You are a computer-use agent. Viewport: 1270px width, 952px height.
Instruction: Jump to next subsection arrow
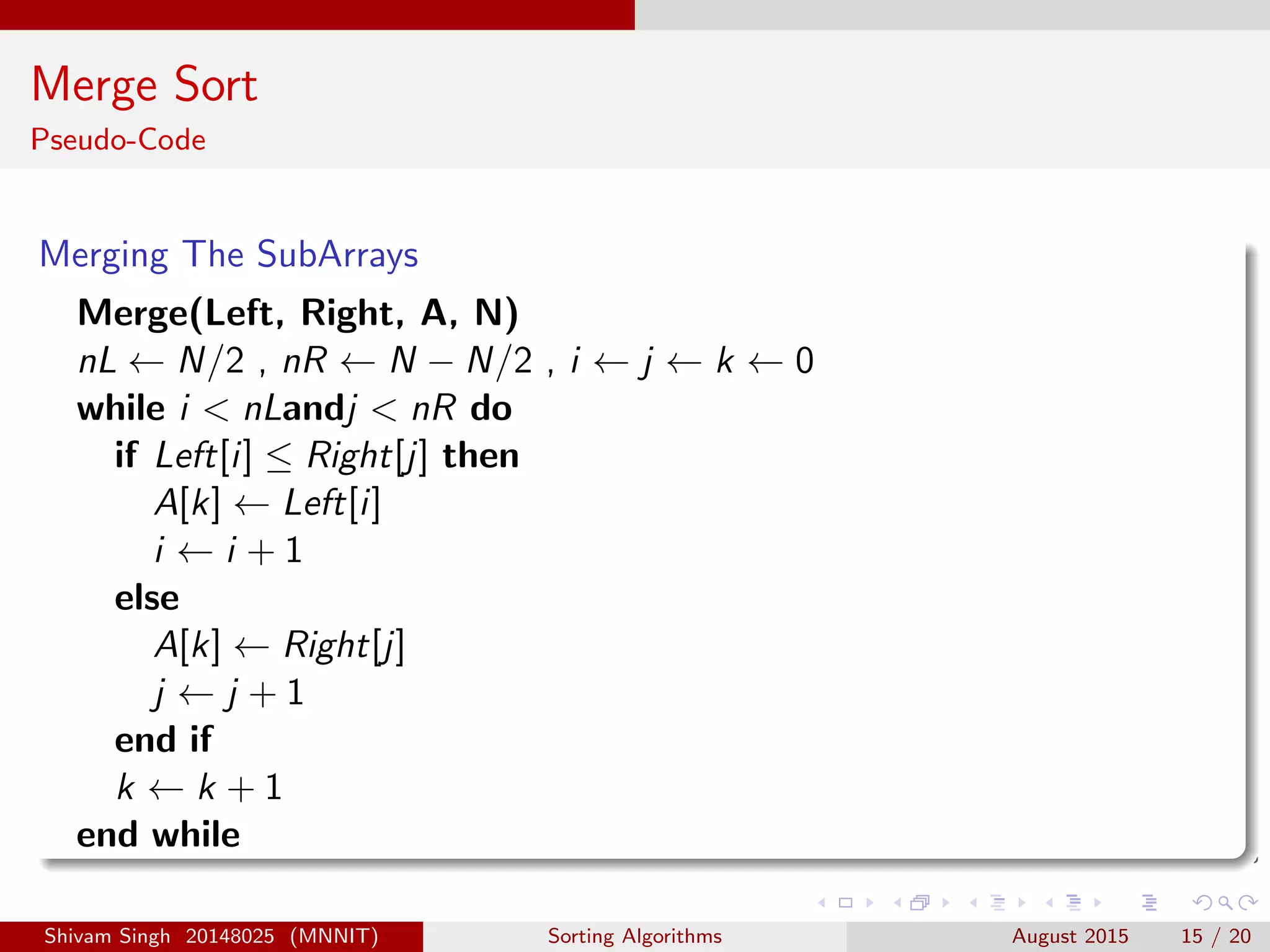click(x=1022, y=902)
